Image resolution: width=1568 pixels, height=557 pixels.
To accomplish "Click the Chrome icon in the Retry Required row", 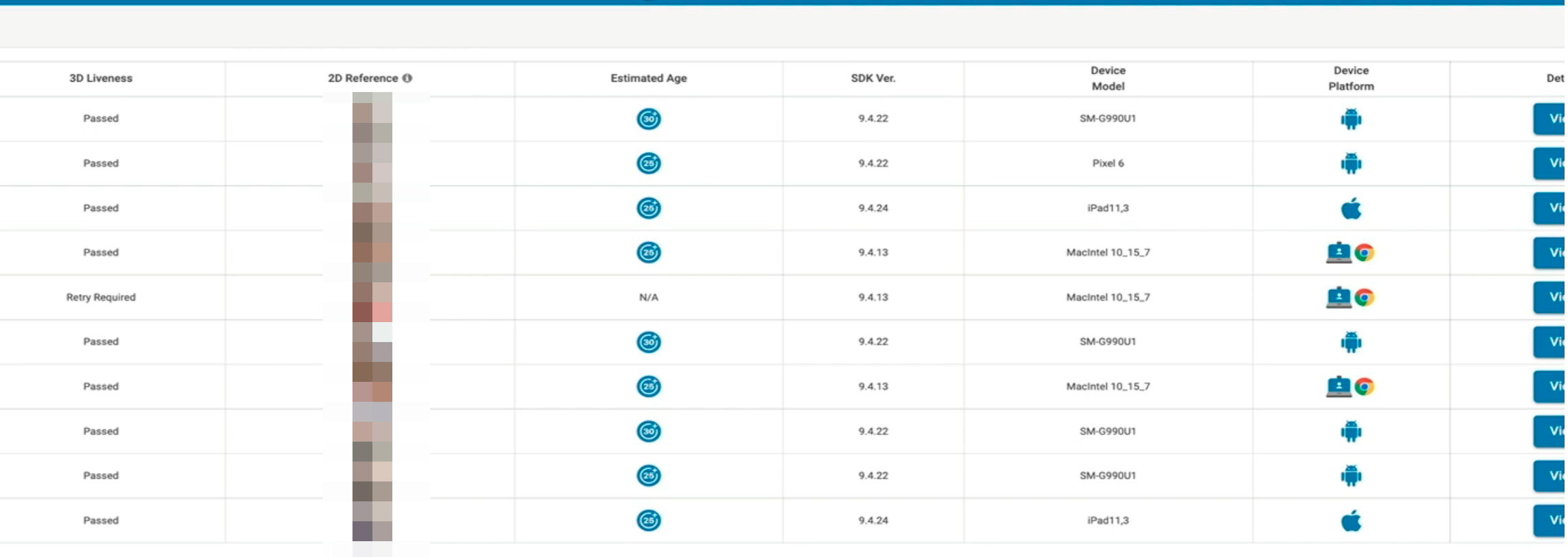I will tap(1365, 297).
